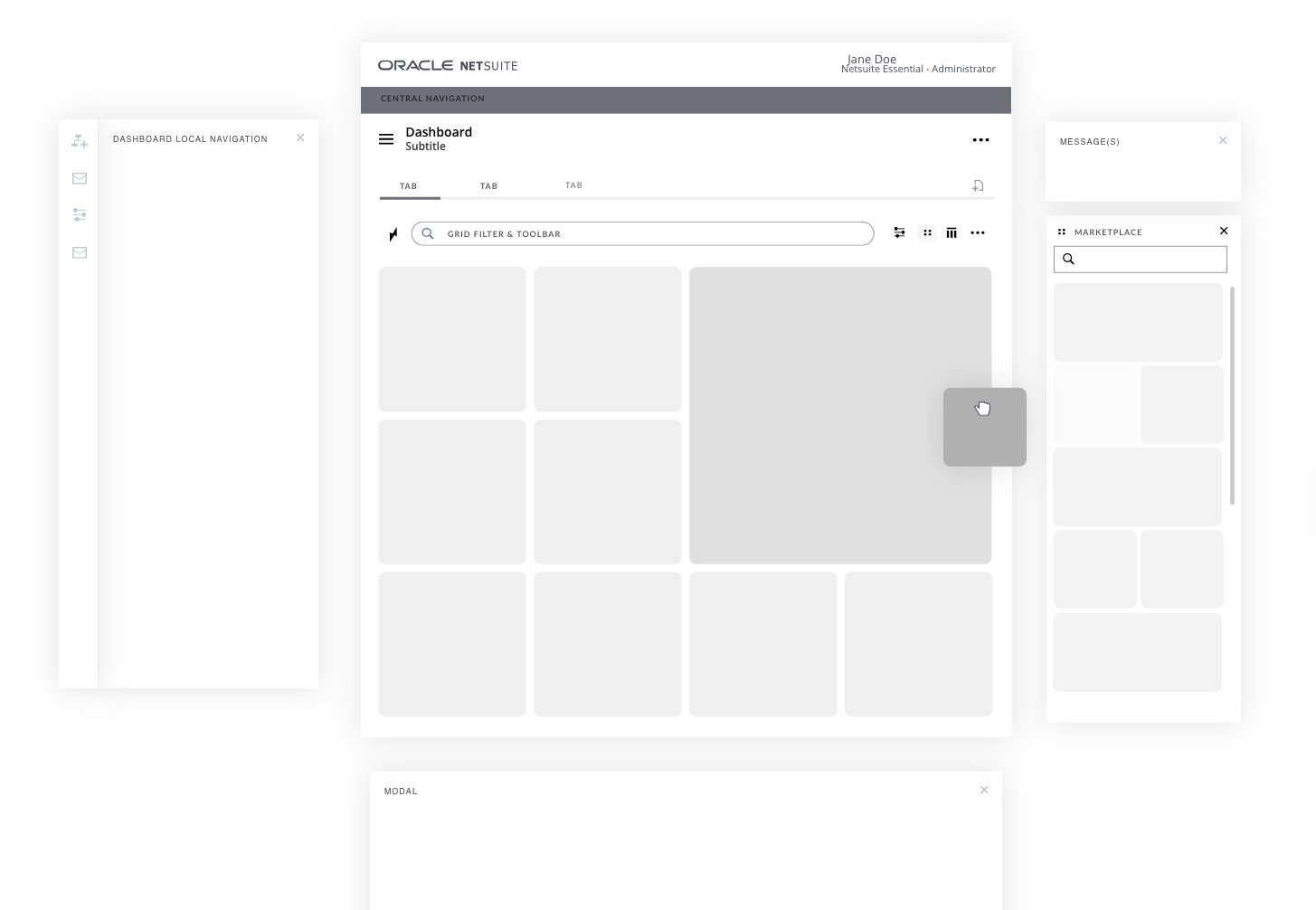Viewport: 1316px width, 910px height.
Task: Open the Dashboard header three-dots menu
Action: (980, 140)
